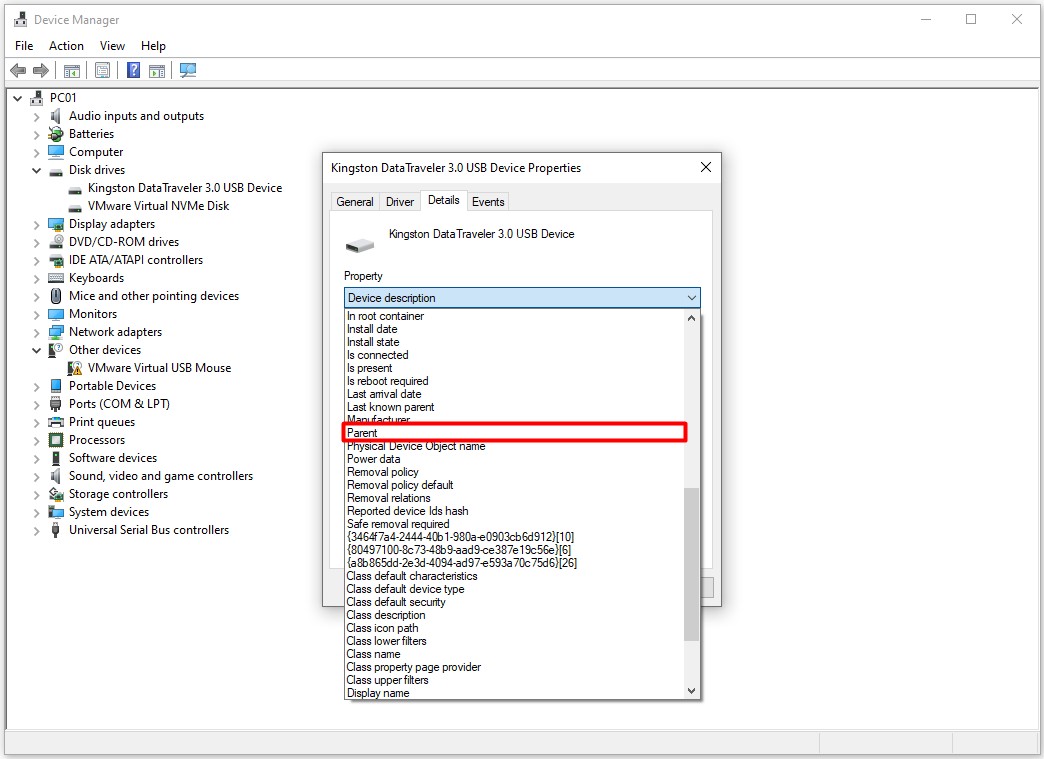This screenshot has width=1044, height=759.
Task: Open the Properties toolbar icon
Action: (103, 70)
